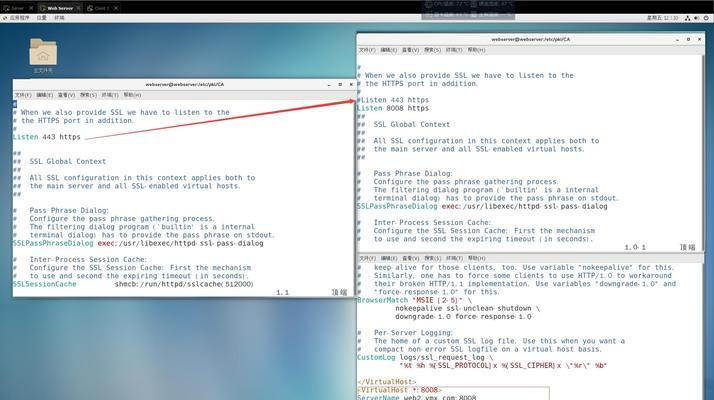Open 帮助(H) menu in the left terminal
714x400 pixels.
tap(132, 95)
